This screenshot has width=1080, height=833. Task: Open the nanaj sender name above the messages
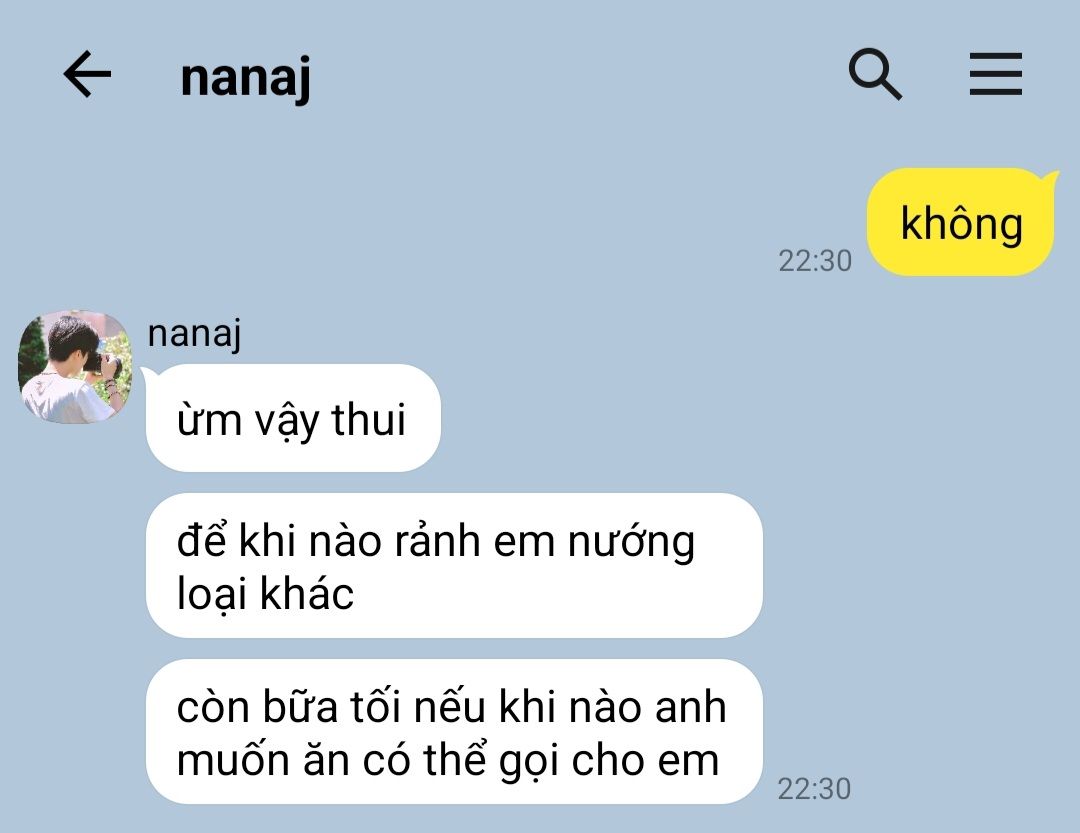pyautogui.click(x=194, y=333)
